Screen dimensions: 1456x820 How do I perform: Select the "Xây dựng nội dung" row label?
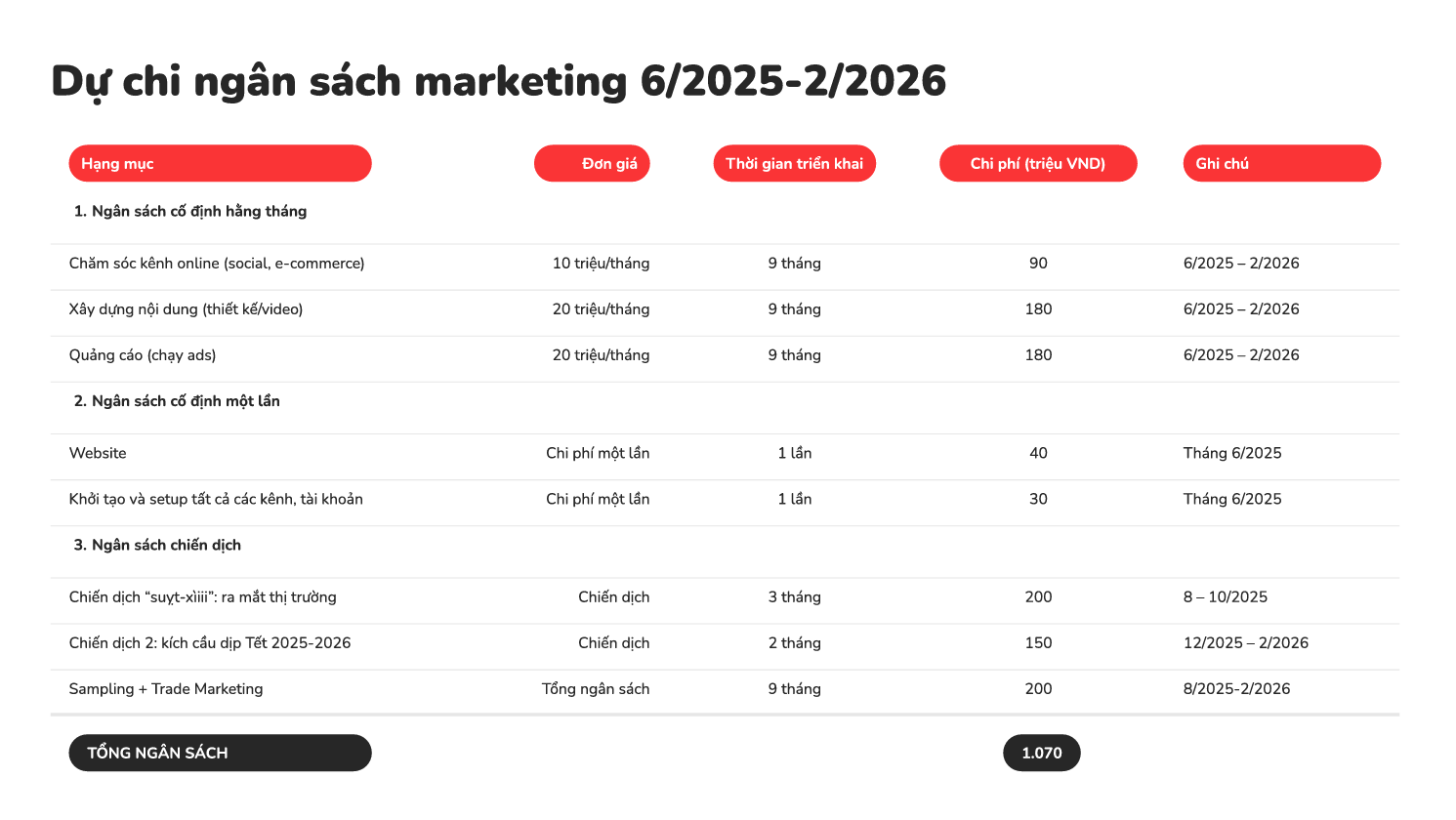point(186,309)
